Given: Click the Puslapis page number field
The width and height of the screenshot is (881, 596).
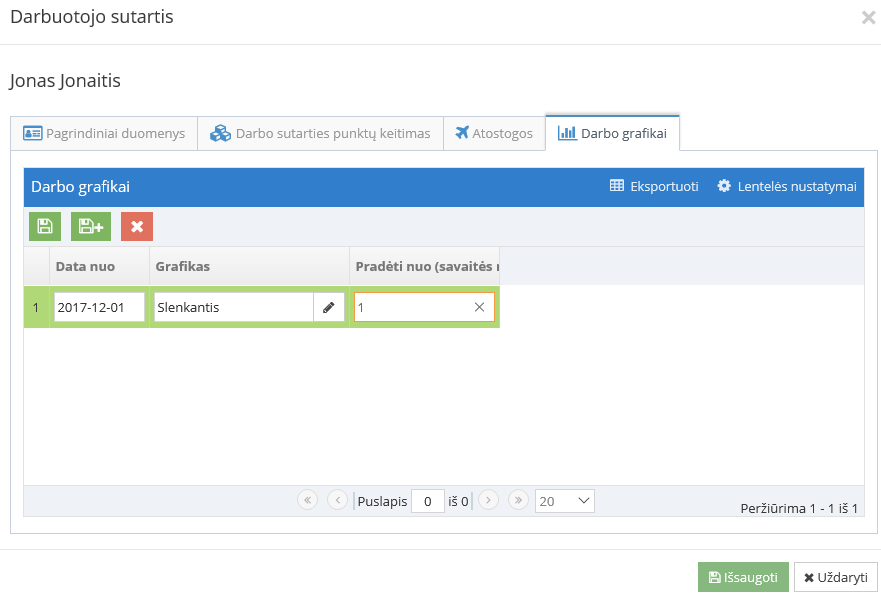Looking at the screenshot, I should click(428, 501).
